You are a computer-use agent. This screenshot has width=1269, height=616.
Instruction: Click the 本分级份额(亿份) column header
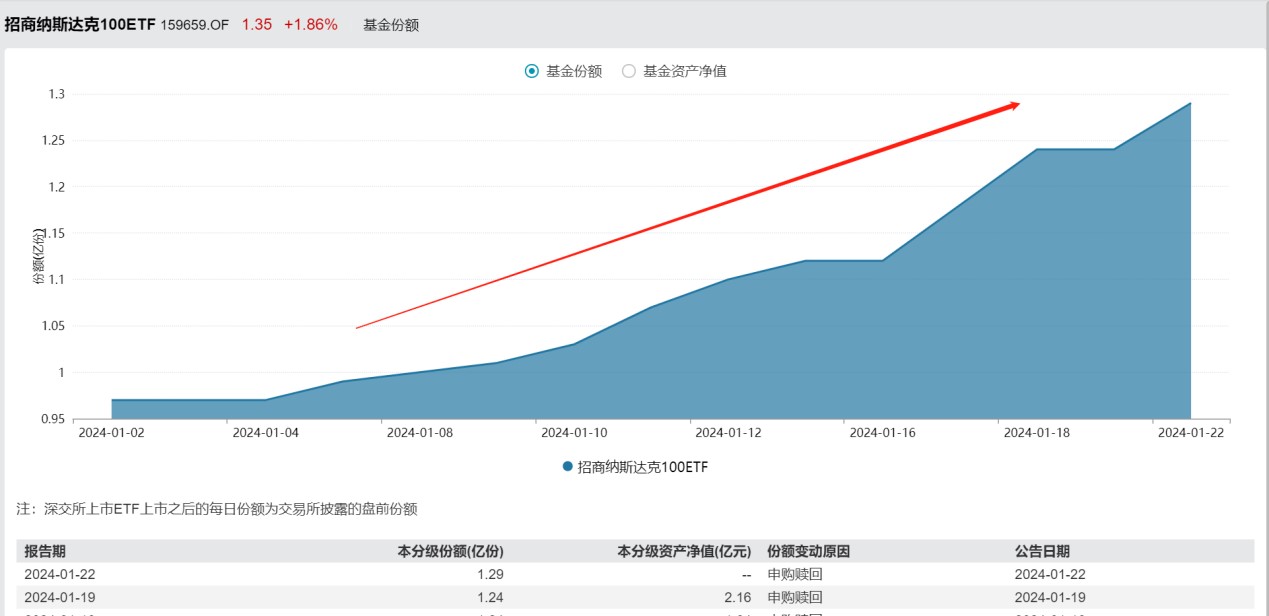pyautogui.click(x=451, y=551)
